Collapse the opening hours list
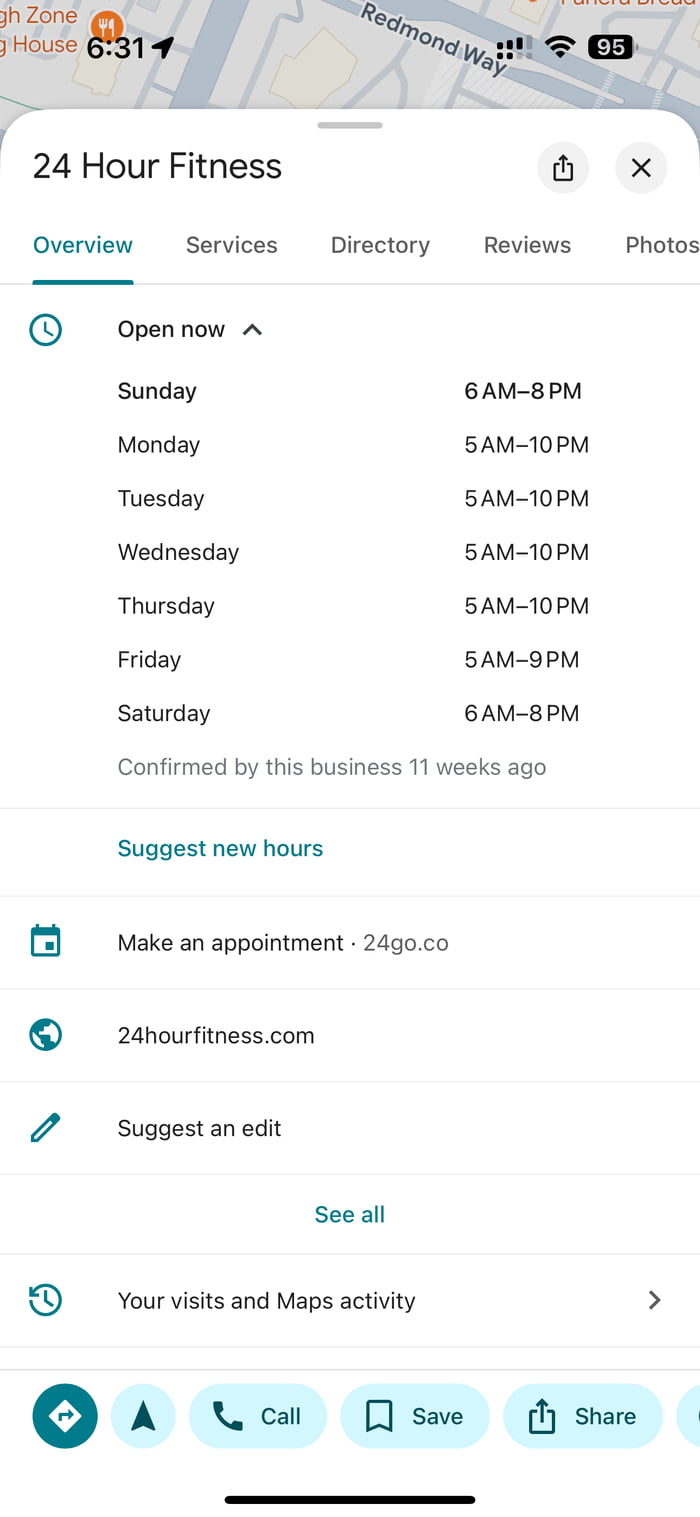This screenshot has height=1517, width=700. (x=252, y=329)
